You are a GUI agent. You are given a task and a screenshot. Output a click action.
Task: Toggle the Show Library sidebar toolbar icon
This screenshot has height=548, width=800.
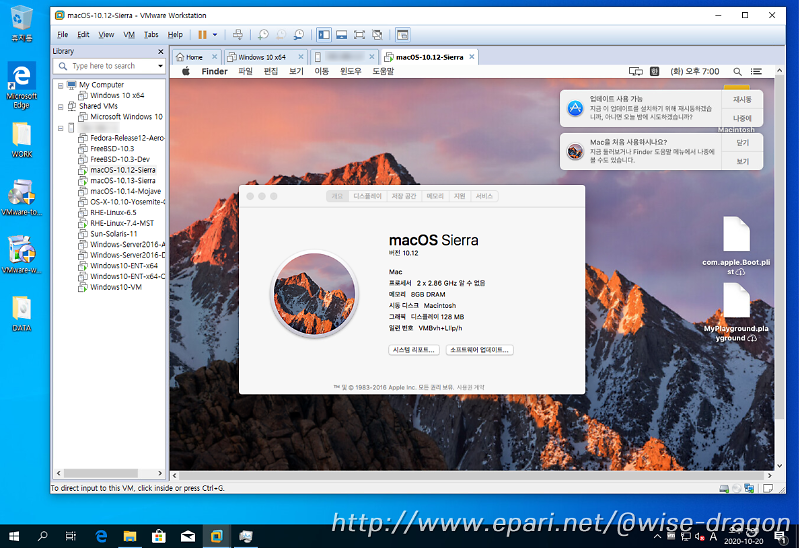[x=324, y=35]
